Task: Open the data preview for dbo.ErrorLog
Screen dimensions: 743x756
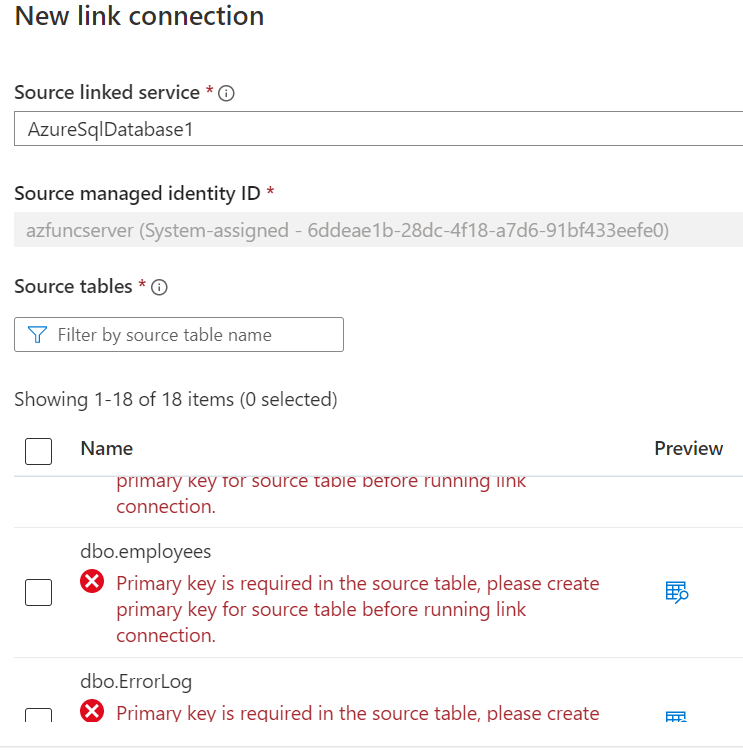Action: [x=676, y=716]
